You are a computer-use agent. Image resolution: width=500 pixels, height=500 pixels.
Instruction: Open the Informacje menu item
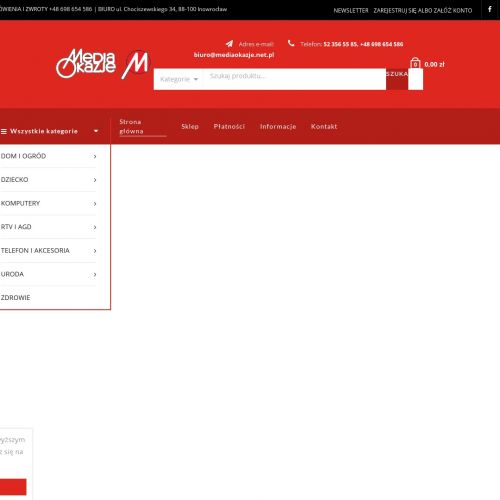pyautogui.click(x=278, y=127)
